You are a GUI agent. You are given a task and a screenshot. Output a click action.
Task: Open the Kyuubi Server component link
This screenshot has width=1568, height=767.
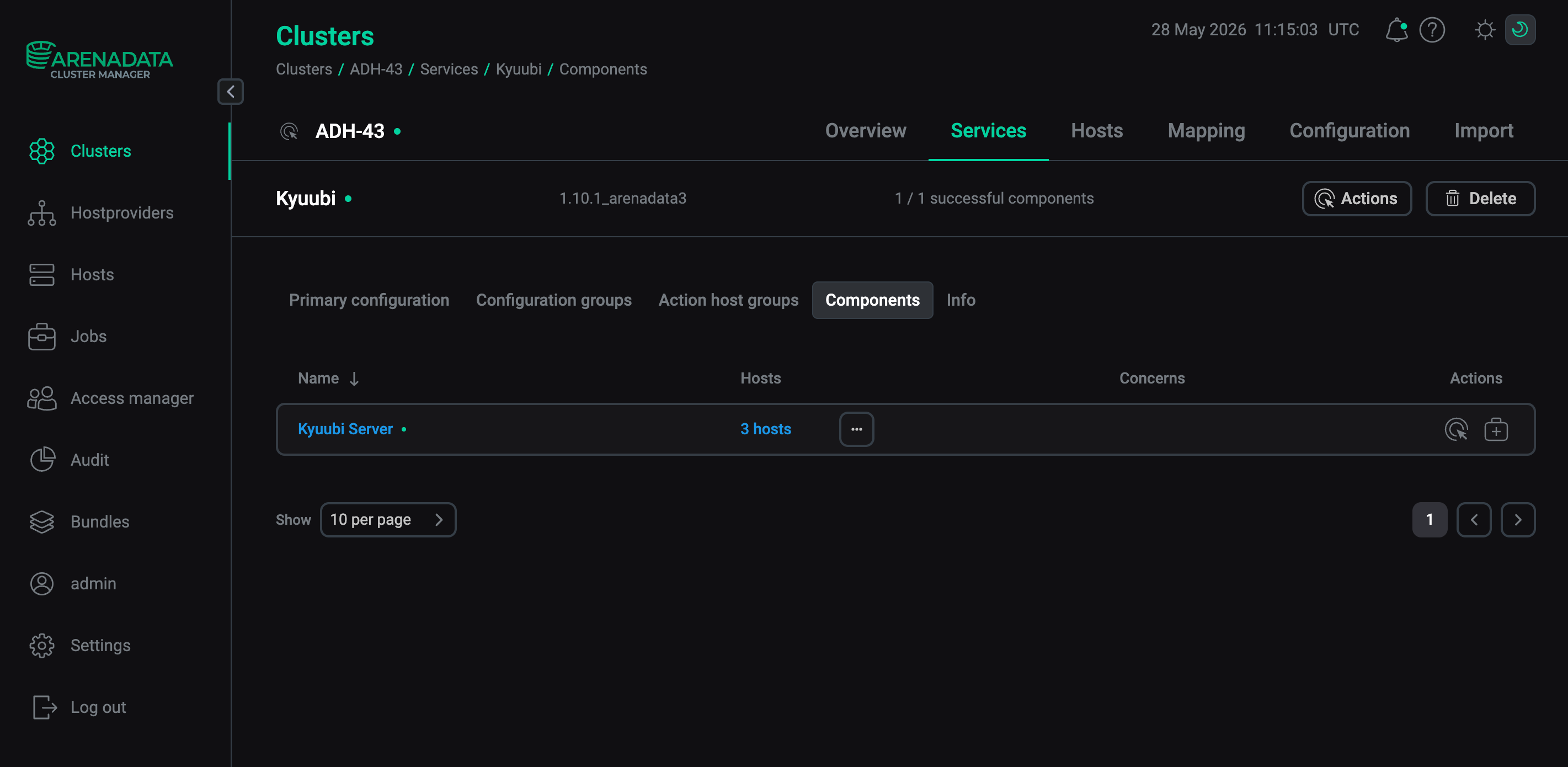coord(345,429)
